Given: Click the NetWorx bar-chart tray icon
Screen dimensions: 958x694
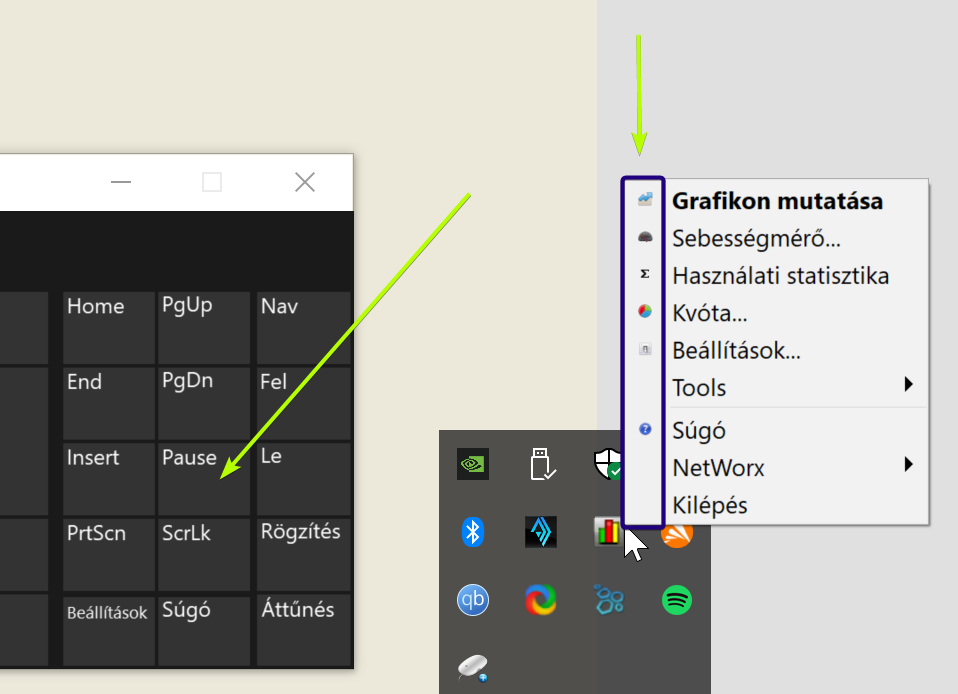Looking at the screenshot, I should [x=608, y=532].
